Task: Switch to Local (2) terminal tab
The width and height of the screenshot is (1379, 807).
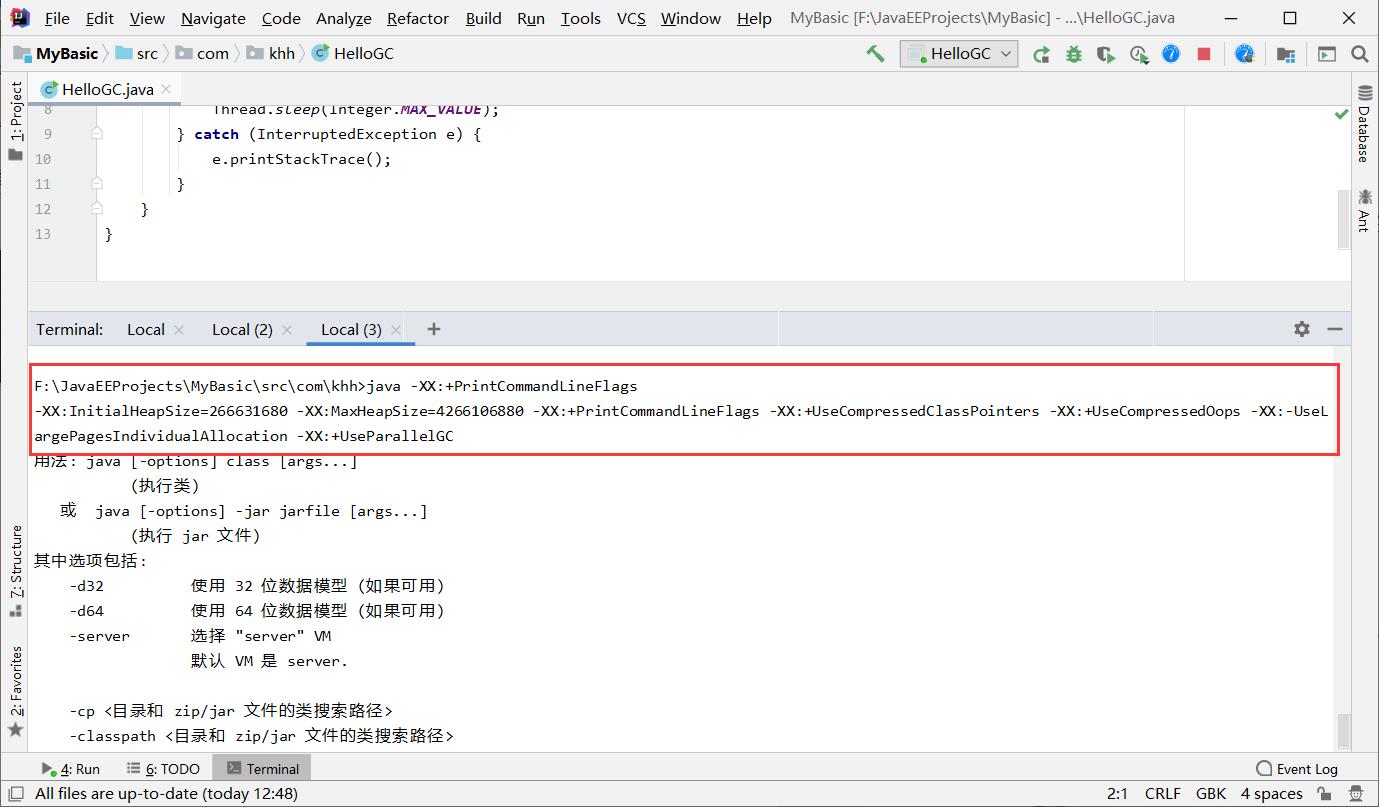Action: point(242,329)
